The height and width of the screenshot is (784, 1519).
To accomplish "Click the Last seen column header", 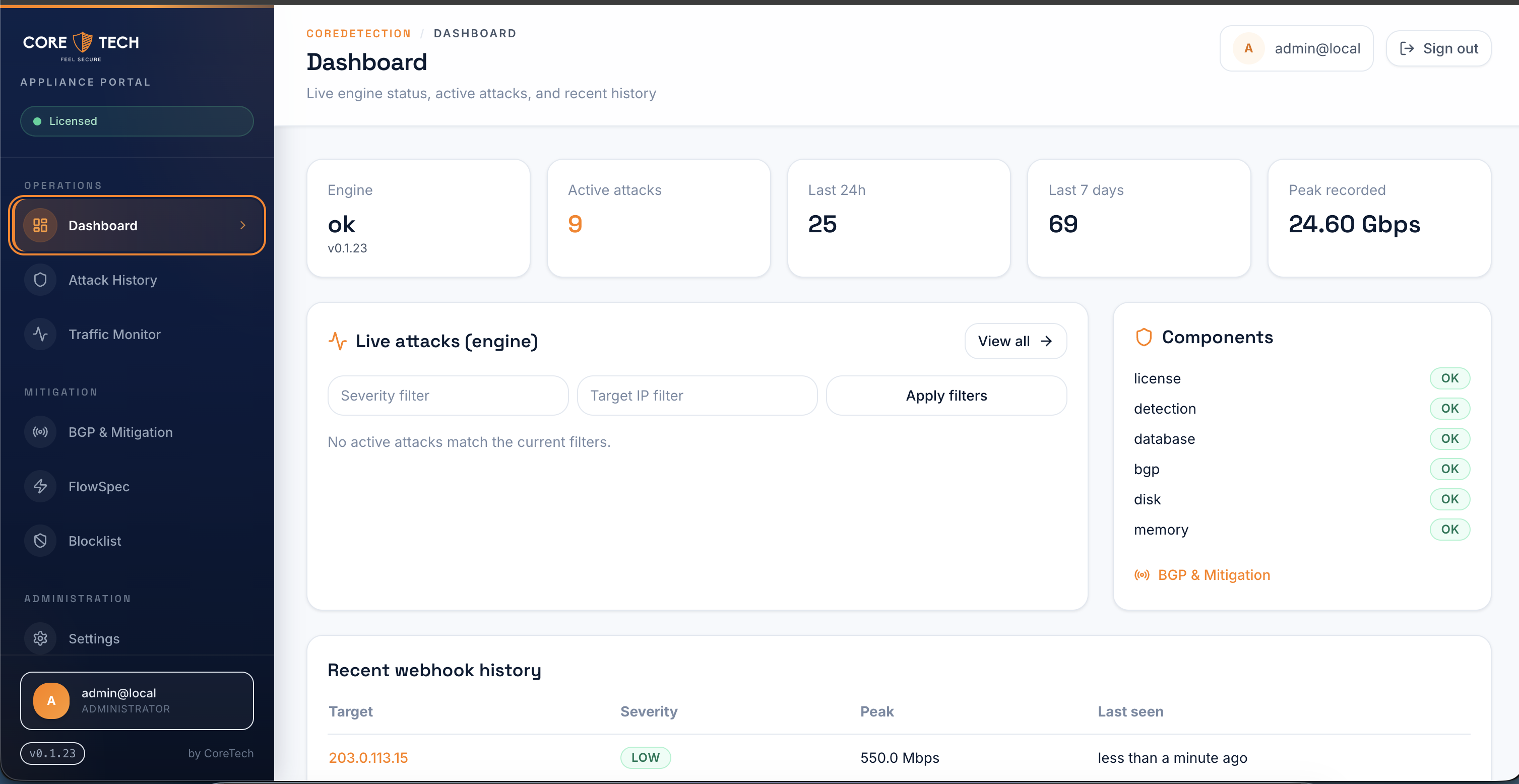I will 1130,711.
